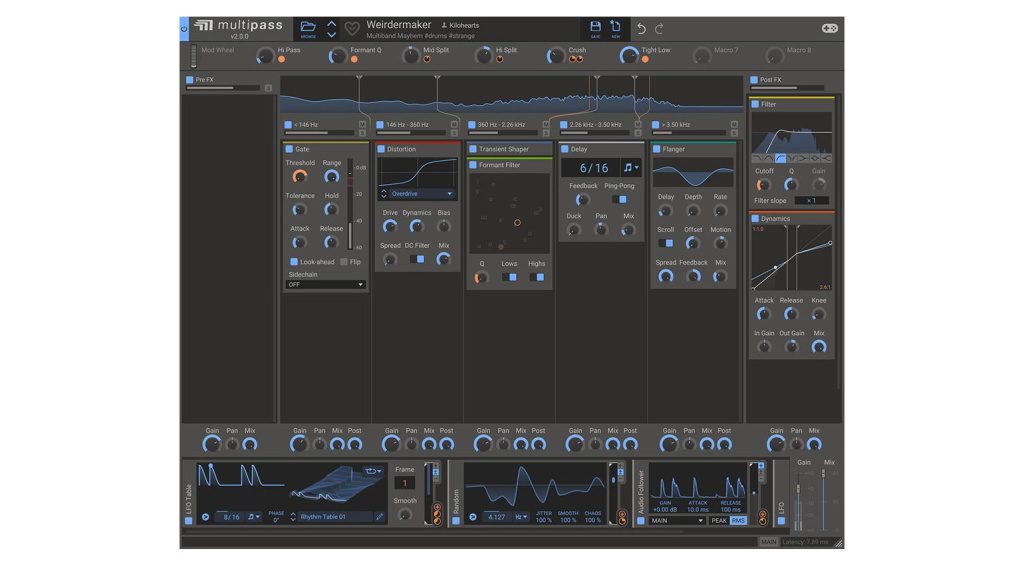
Task: Toggle the Pre FX lane
Action: [189, 80]
